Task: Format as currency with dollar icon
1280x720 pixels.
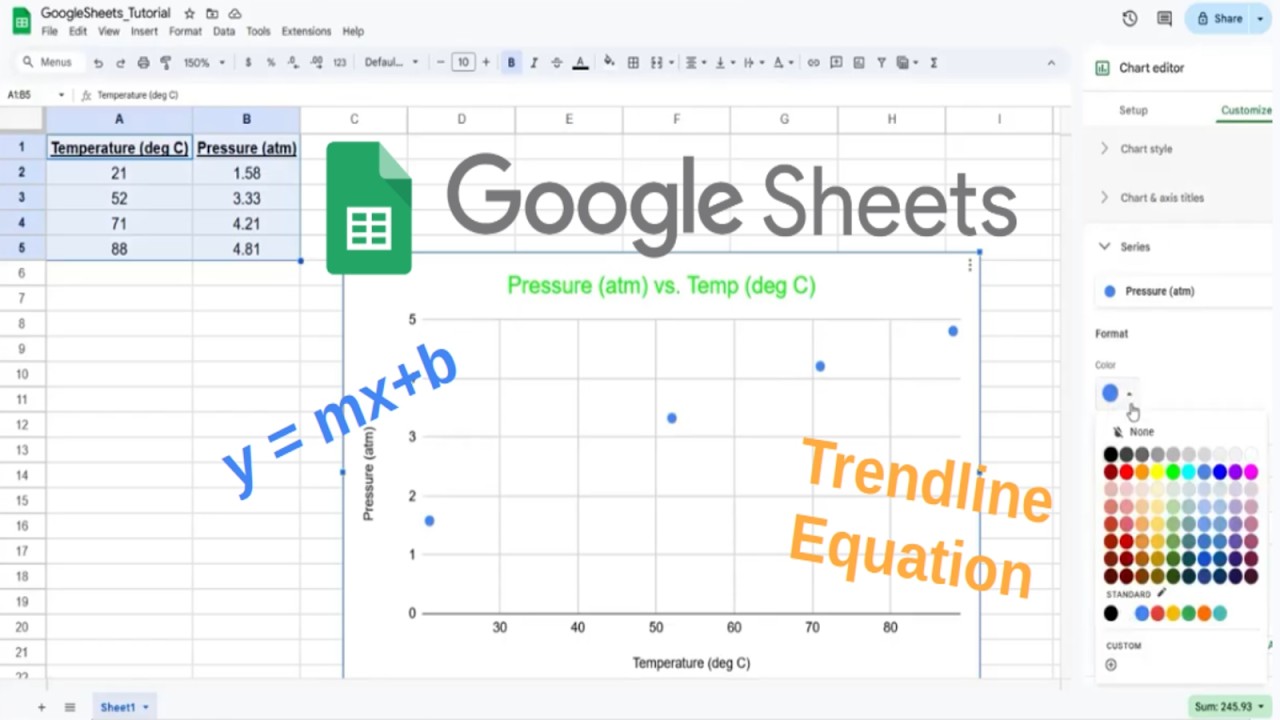Action: [248, 62]
